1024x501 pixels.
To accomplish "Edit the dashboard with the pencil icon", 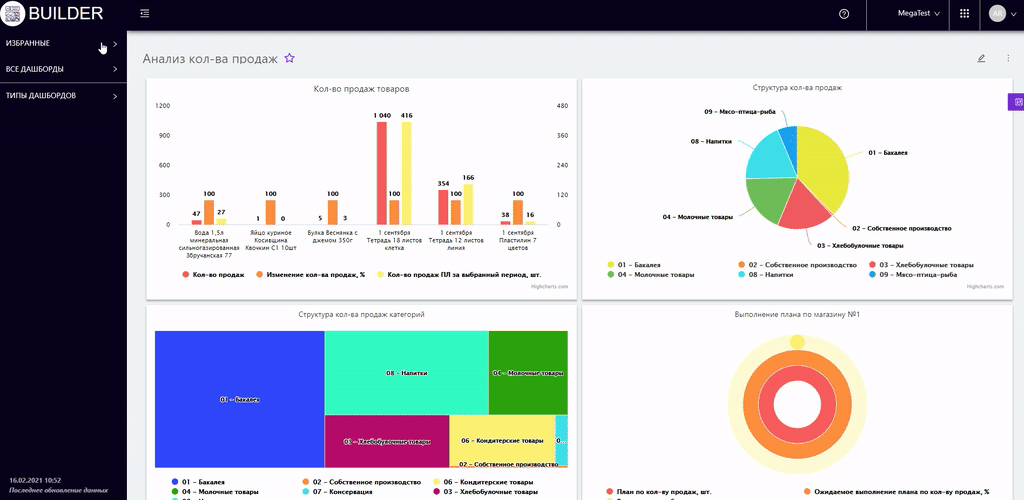I will tap(981, 59).
